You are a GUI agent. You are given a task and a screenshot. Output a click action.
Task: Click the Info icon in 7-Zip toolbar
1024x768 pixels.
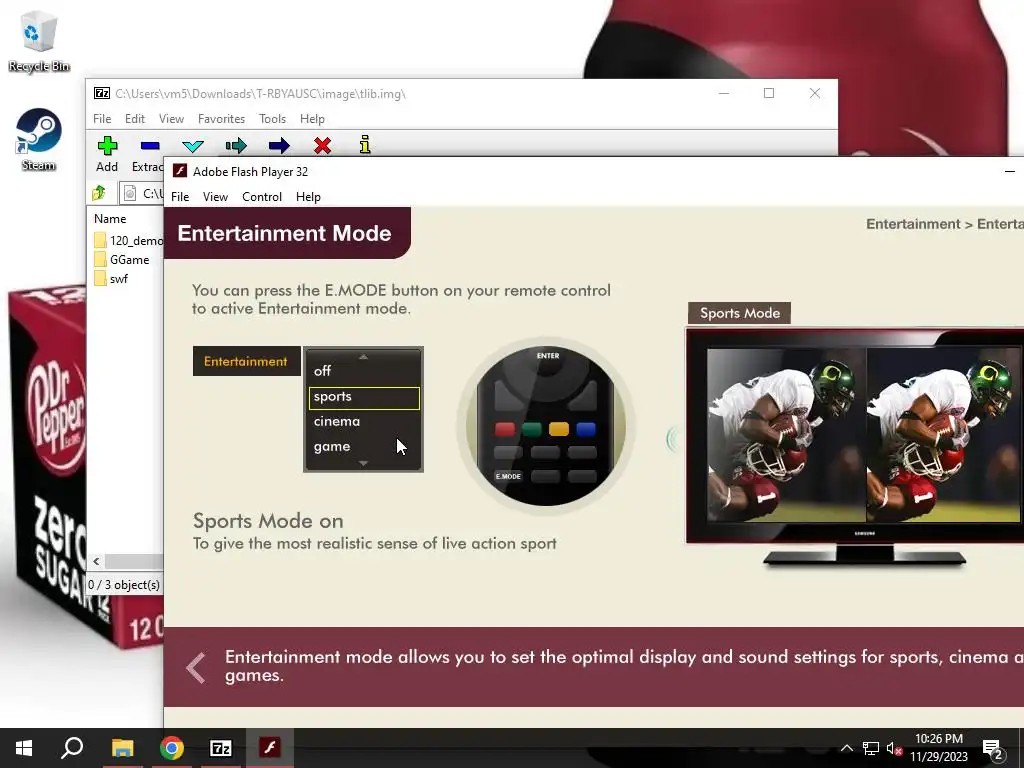pyautogui.click(x=365, y=145)
